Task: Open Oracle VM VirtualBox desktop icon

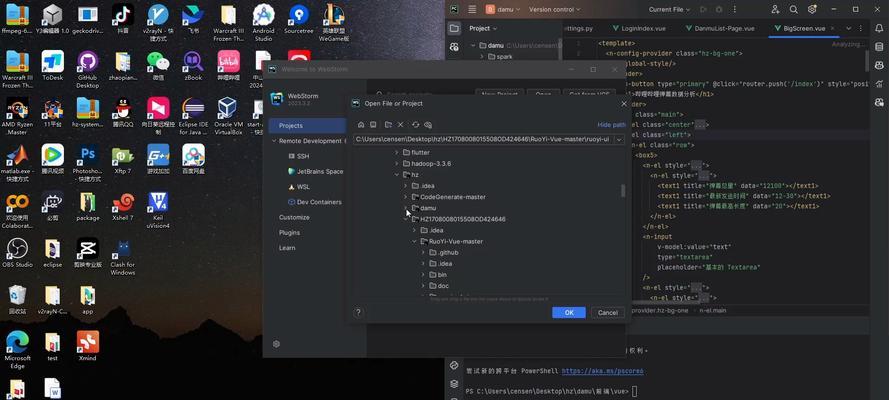Action: click(x=227, y=116)
